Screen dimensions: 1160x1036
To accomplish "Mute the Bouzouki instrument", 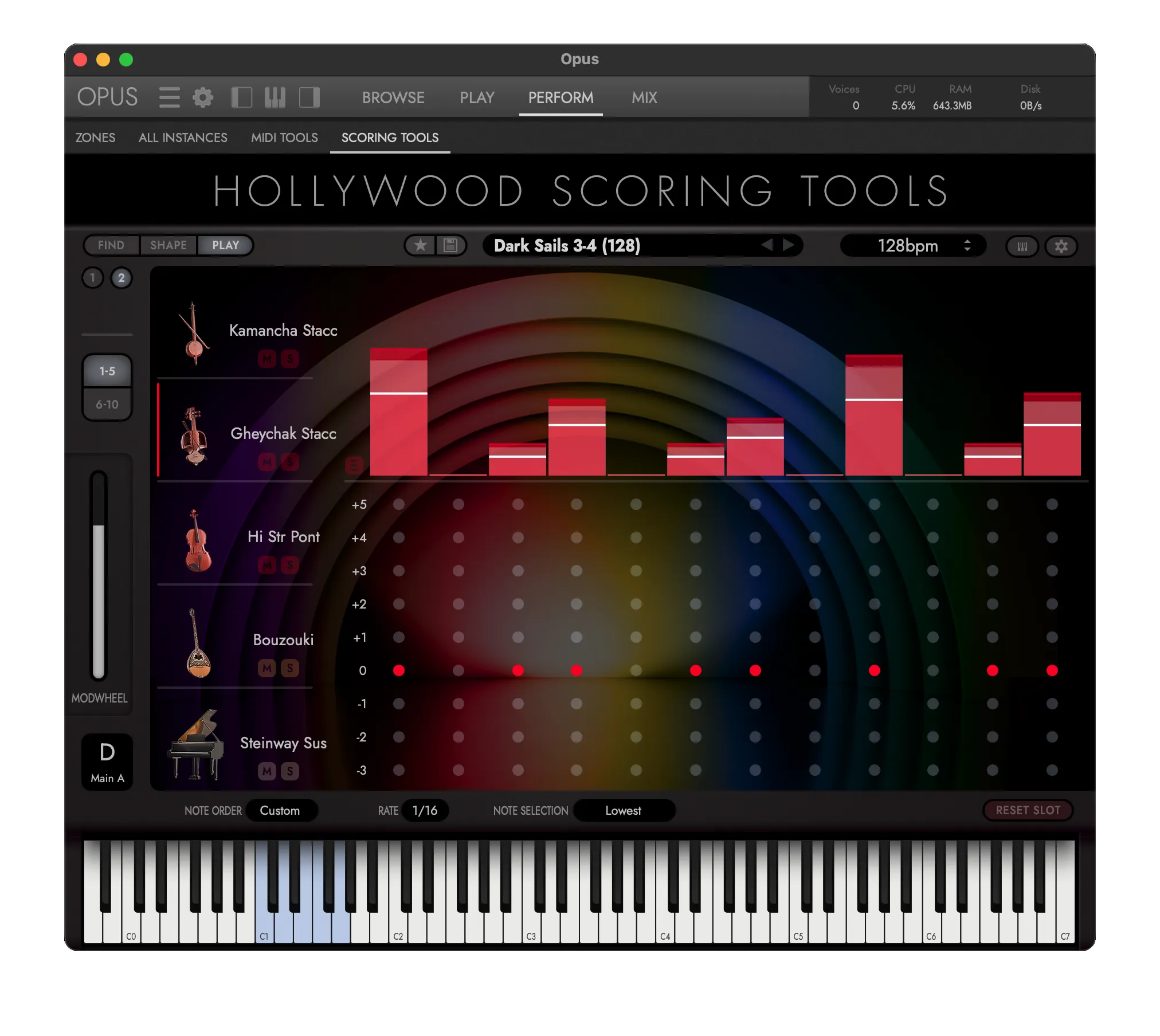I will click(267, 668).
